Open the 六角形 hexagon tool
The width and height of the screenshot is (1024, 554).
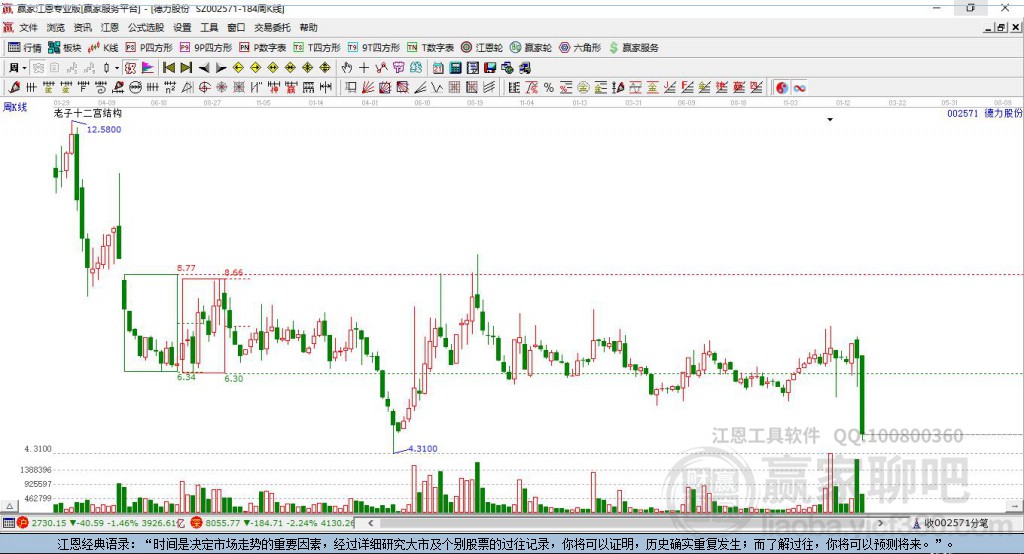[580, 48]
